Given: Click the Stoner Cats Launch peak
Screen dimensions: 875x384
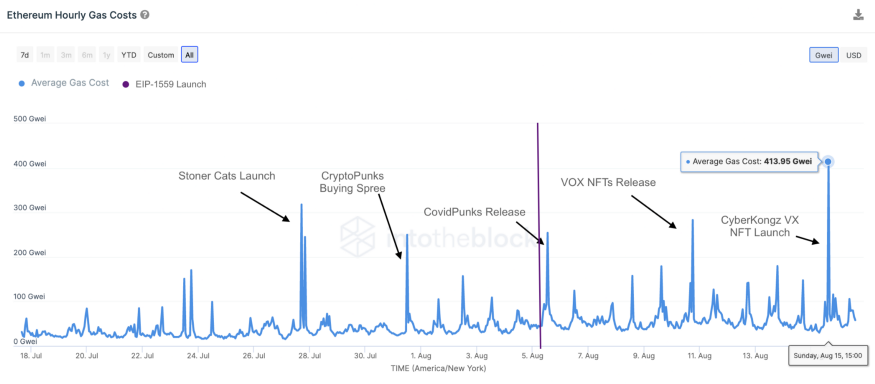Looking at the screenshot, I should [301, 205].
